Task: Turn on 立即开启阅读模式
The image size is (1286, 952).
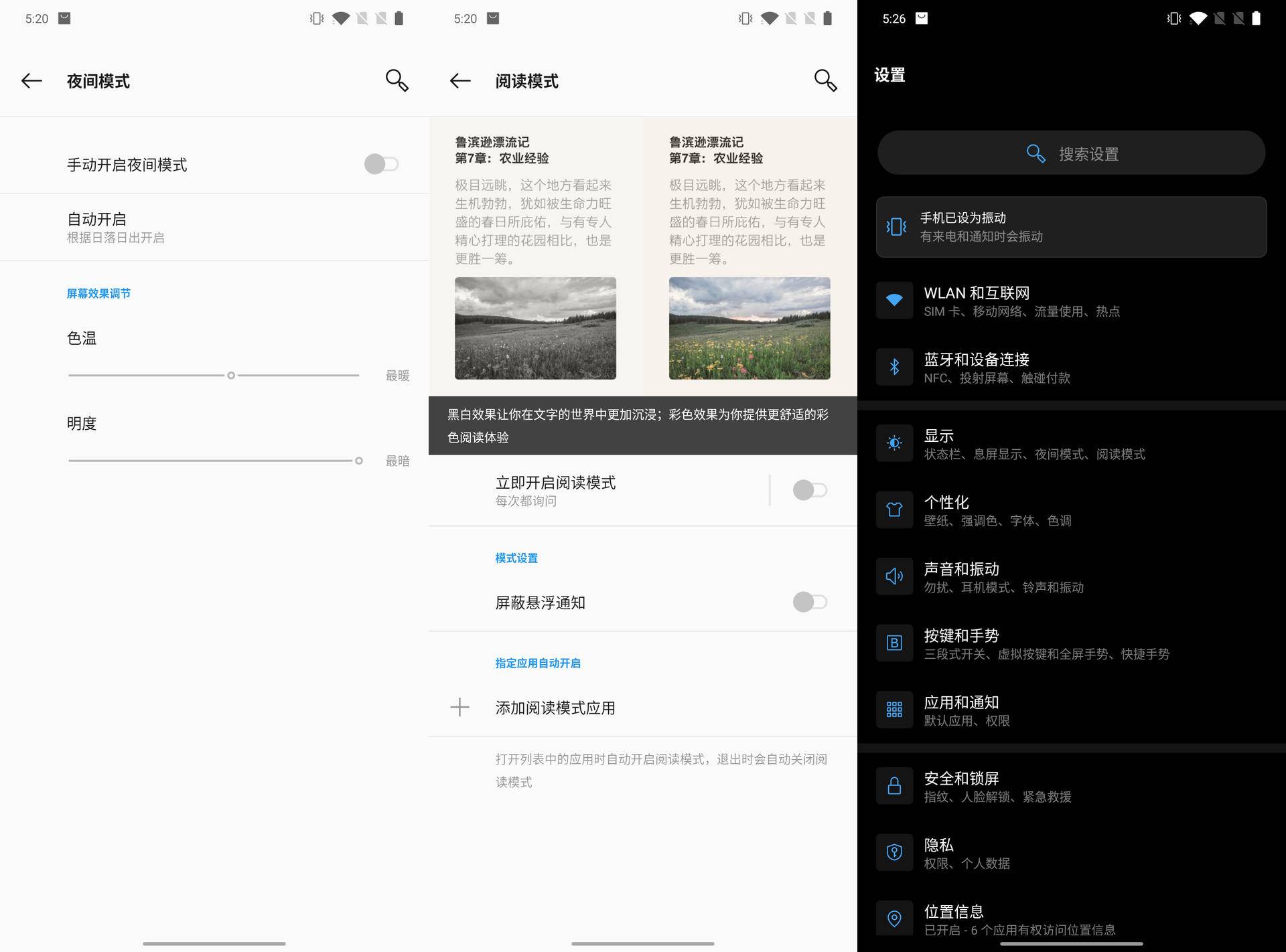Action: pos(808,490)
